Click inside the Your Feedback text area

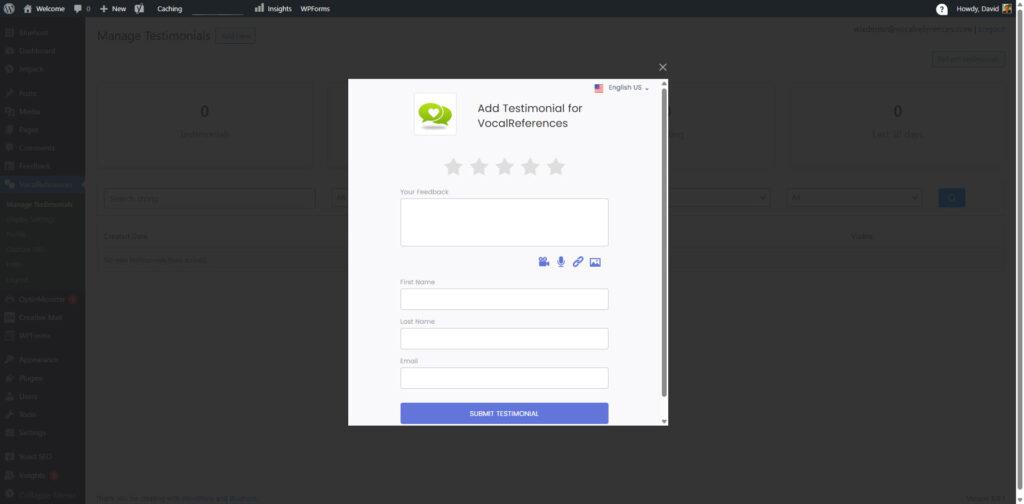click(504, 222)
